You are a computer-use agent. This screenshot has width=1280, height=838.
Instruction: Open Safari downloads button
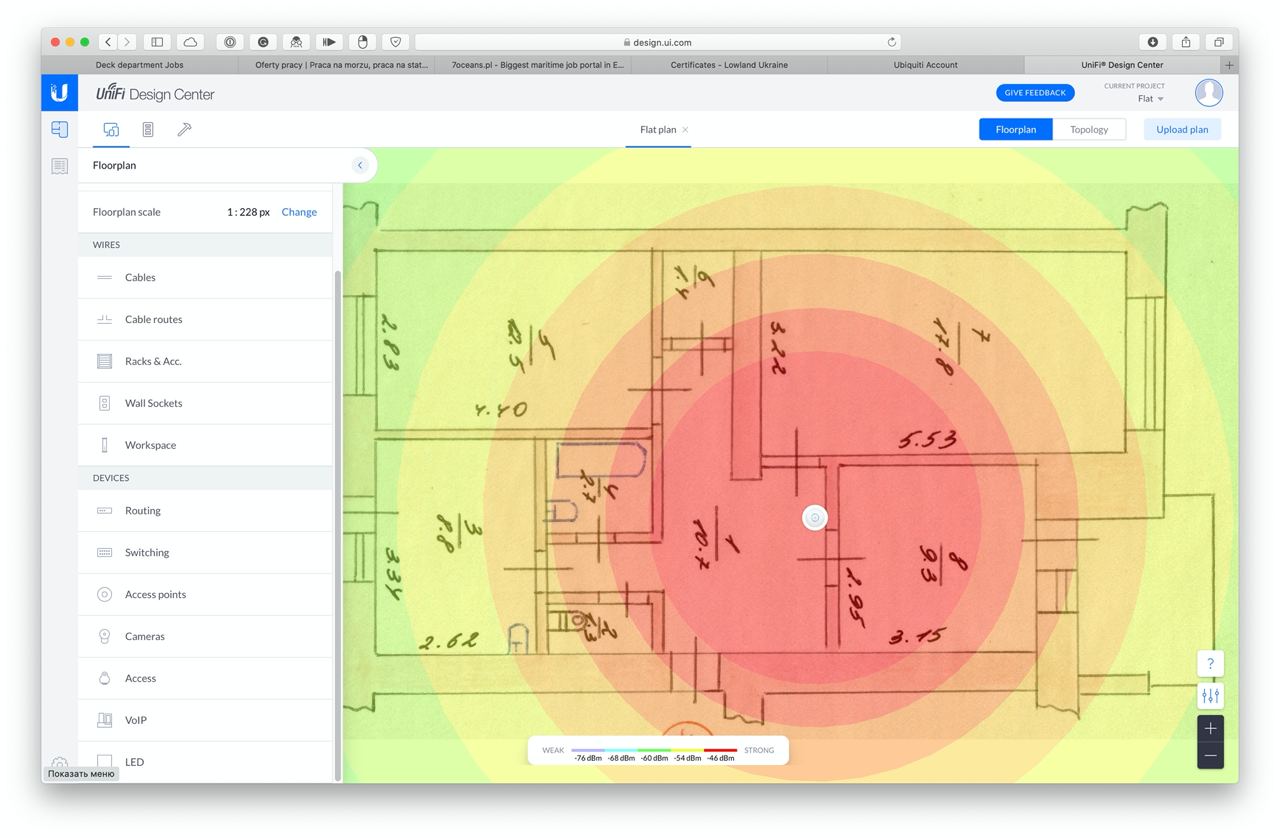click(x=1153, y=42)
